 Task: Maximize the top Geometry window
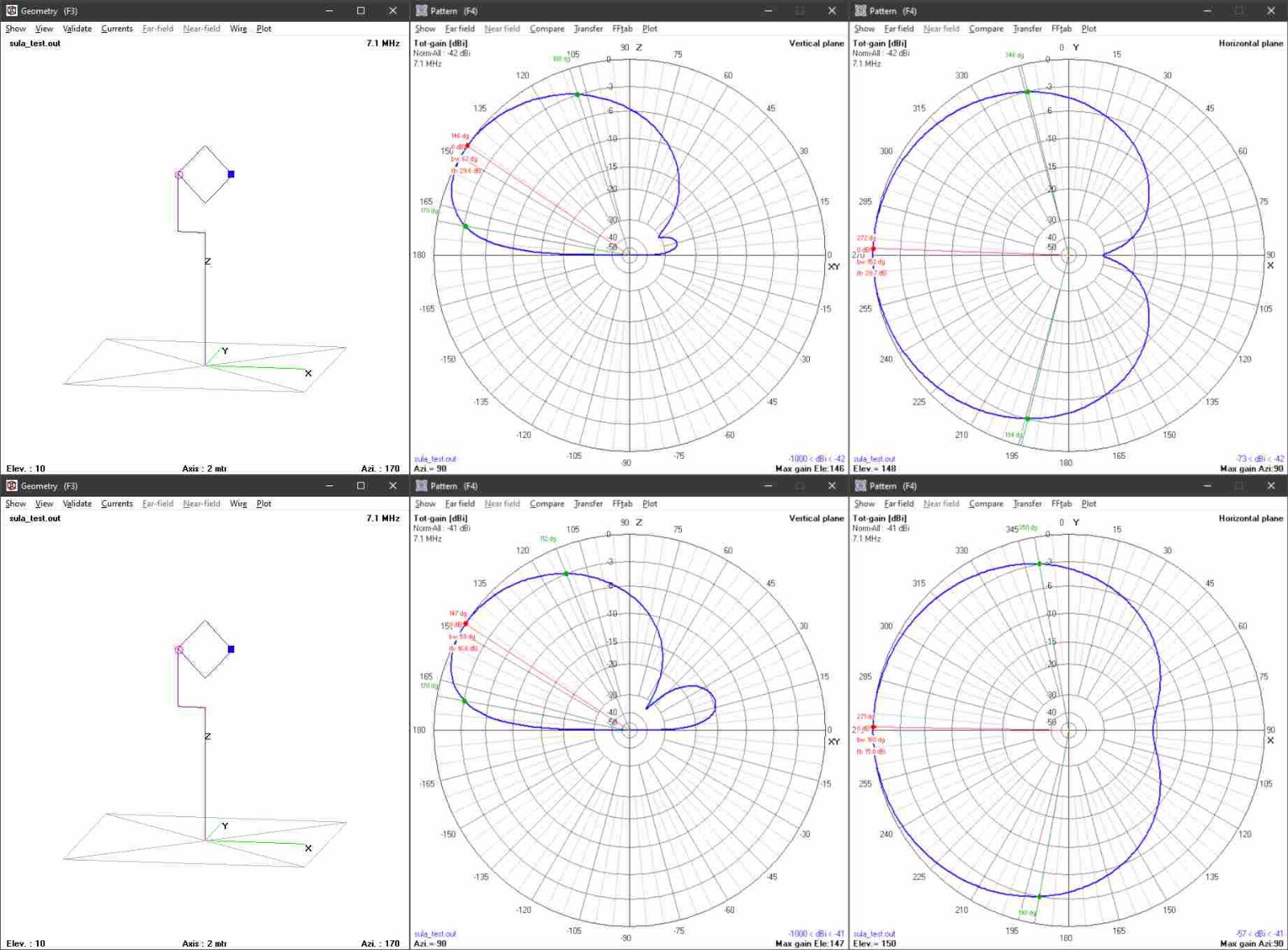coord(361,10)
